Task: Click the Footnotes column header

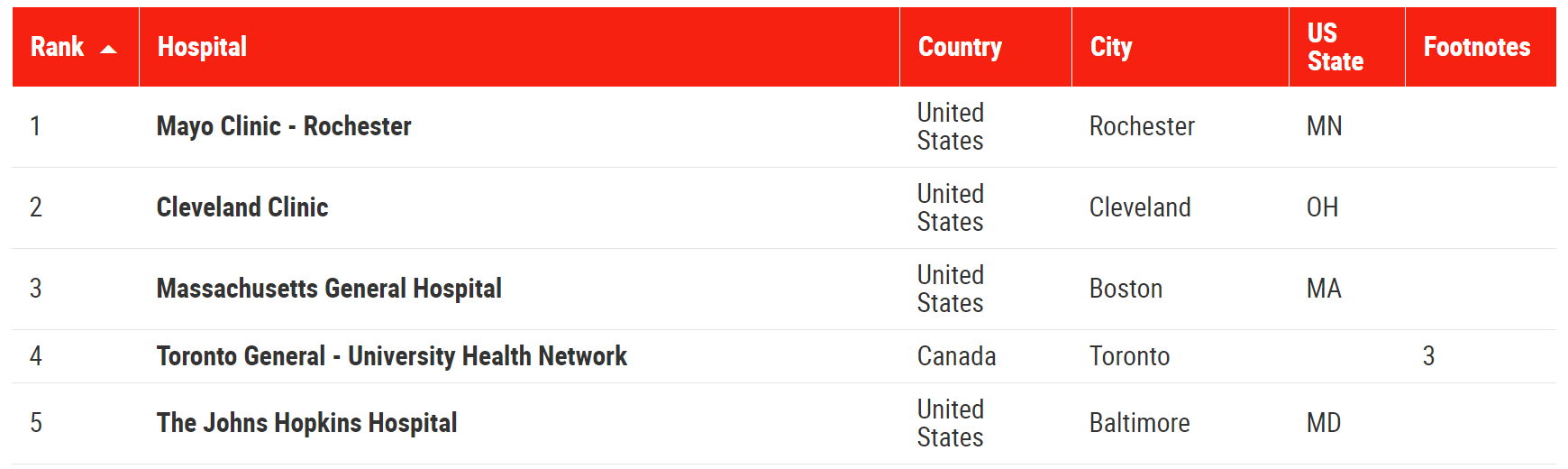Action: coord(1476,47)
